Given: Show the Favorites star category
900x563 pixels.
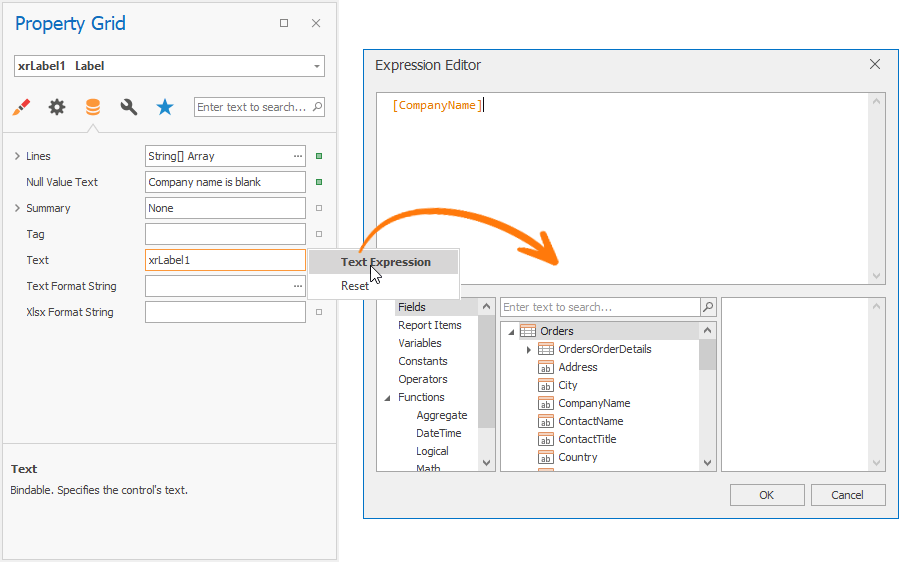Looking at the screenshot, I should click(x=165, y=107).
